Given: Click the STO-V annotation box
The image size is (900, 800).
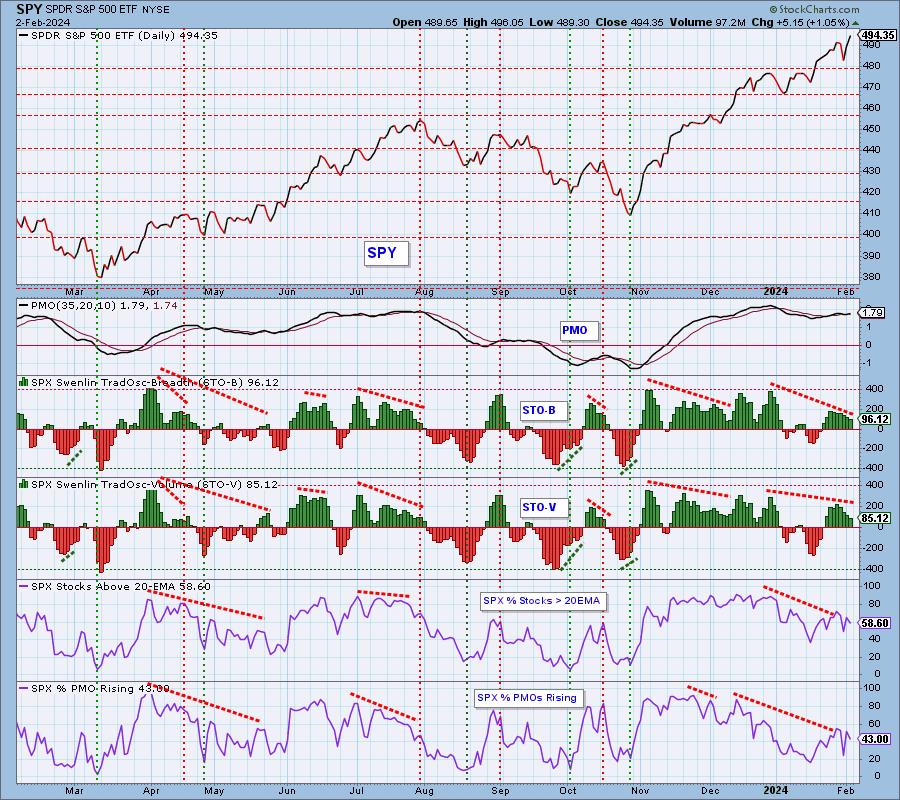Looking at the screenshot, I should 543,507.
